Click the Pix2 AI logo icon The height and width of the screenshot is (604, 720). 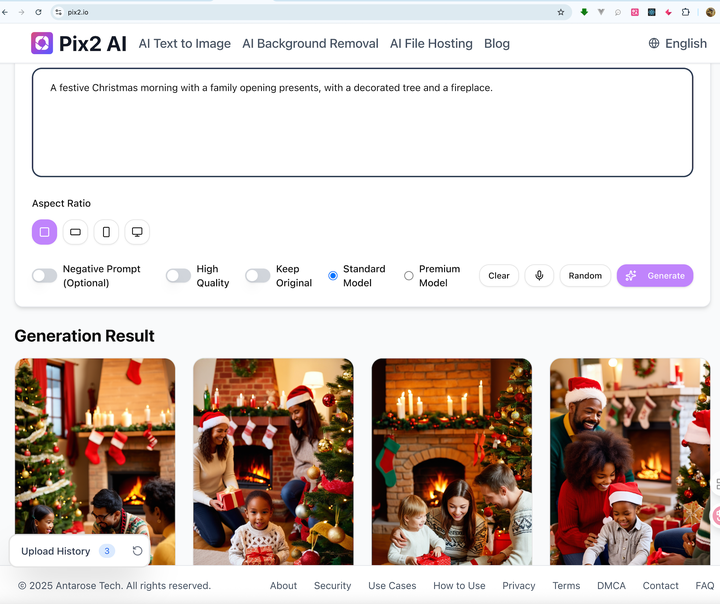[42, 43]
